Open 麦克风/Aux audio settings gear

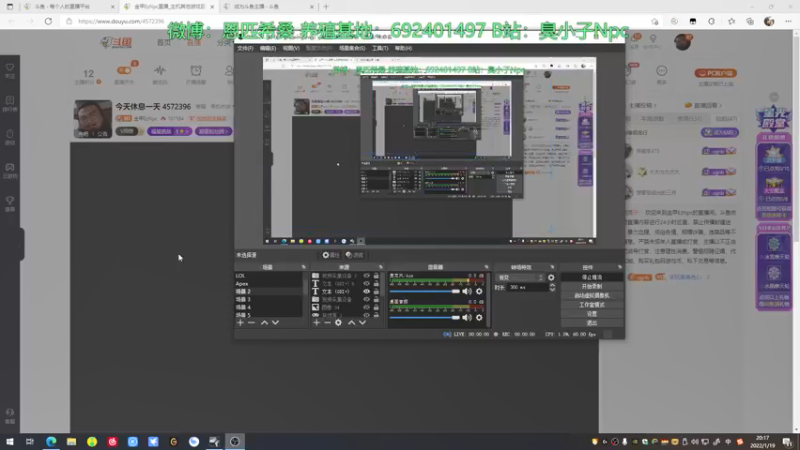[479, 291]
